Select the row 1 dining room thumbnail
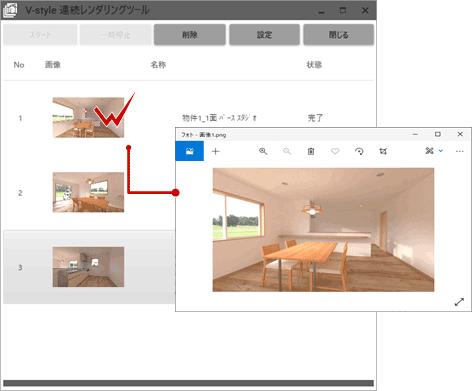The image size is (472, 391). (88, 117)
